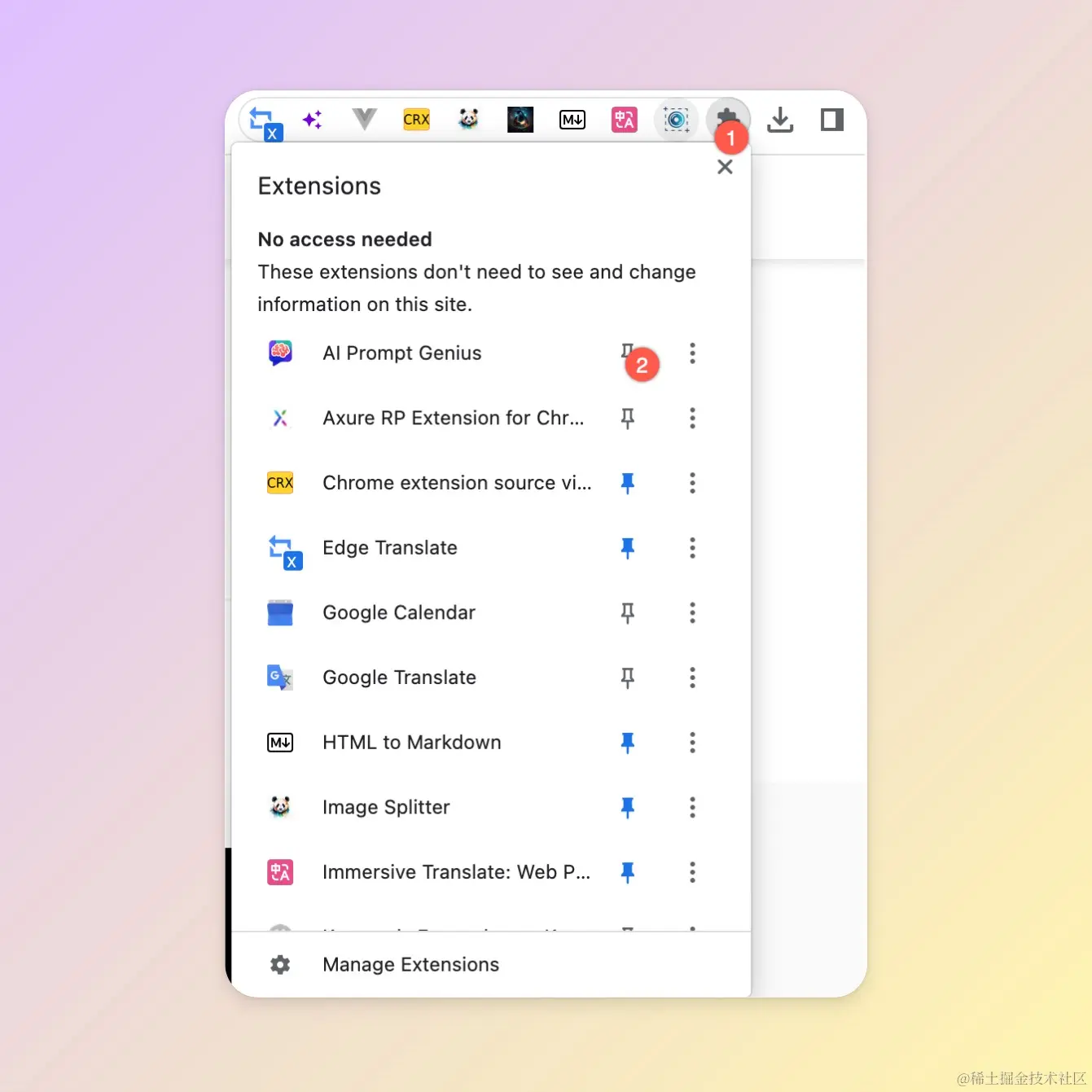Click the CRX icon in extension list

tap(280, 483)
